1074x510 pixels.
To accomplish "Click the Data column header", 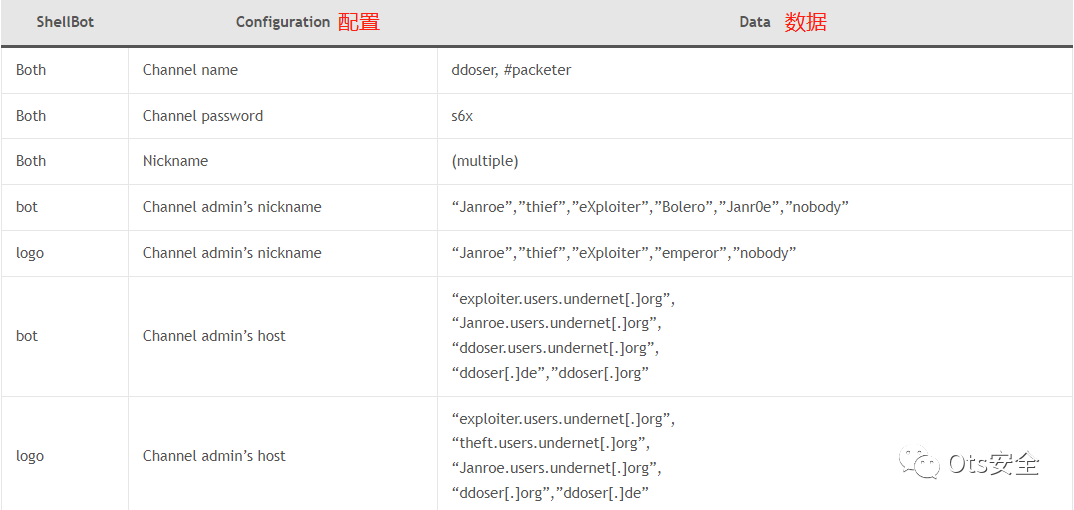I will [755, 22].
